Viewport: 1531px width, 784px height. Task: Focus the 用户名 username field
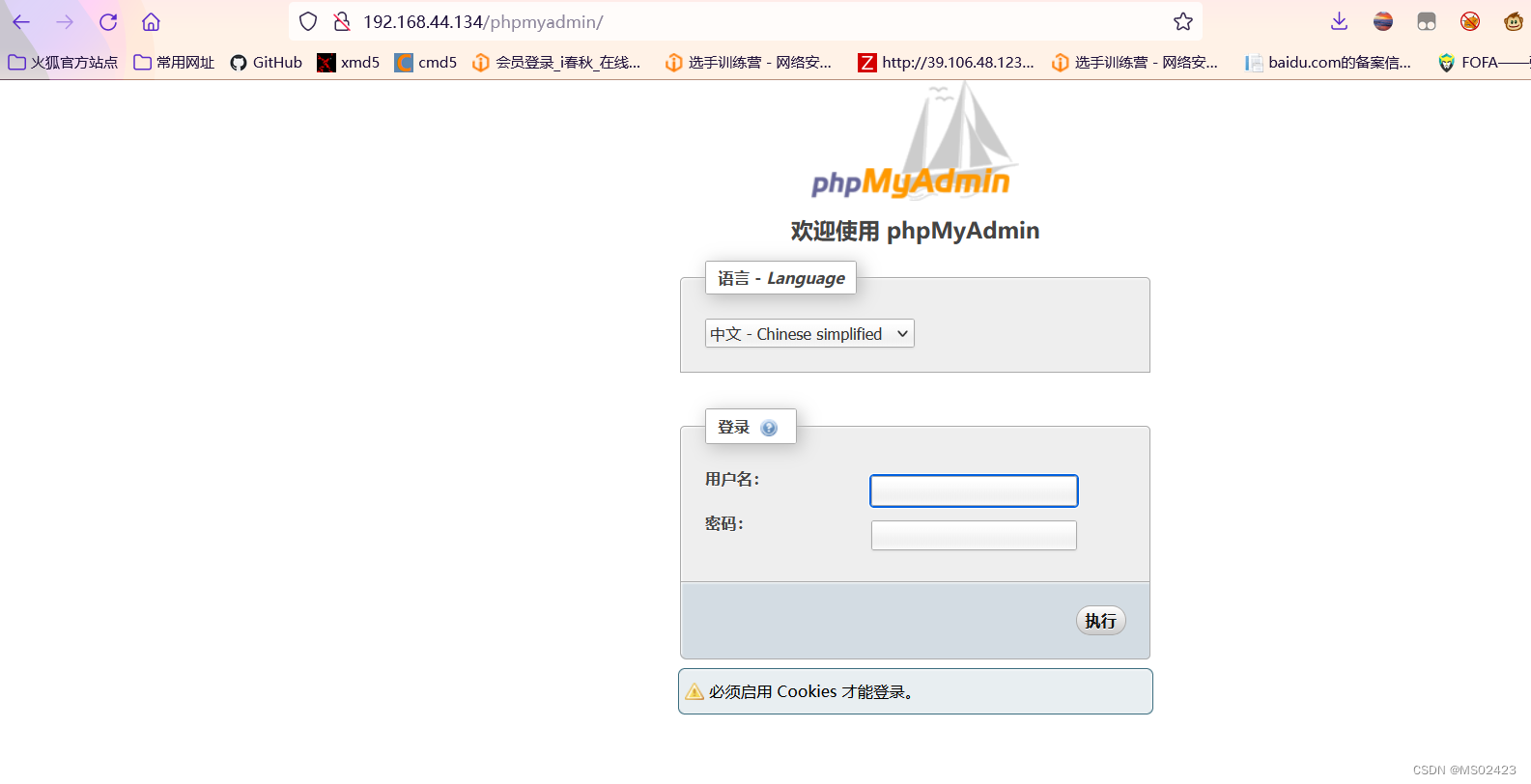(x=974, y=490)
